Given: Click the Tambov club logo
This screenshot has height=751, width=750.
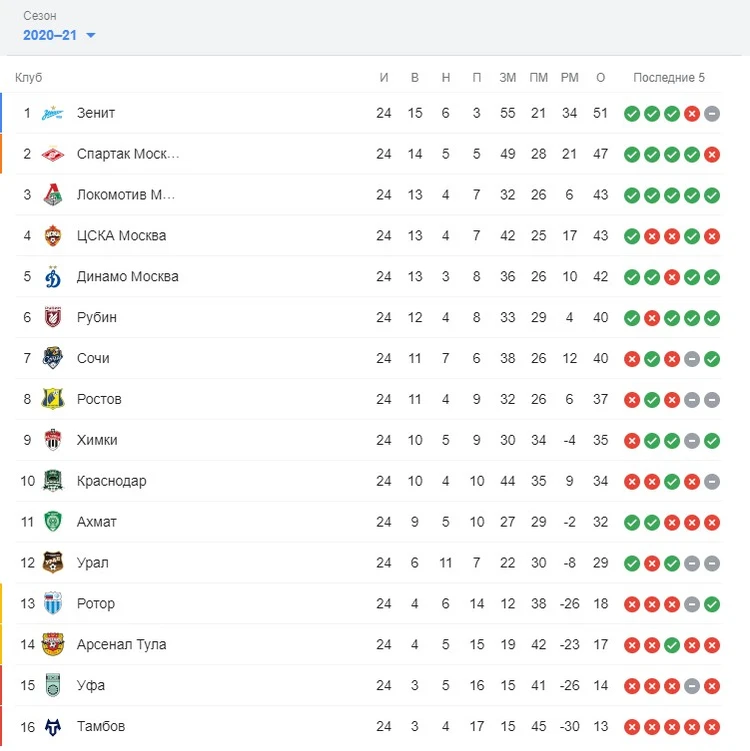Looking at the screenshot, I should [x=52, y=726].
